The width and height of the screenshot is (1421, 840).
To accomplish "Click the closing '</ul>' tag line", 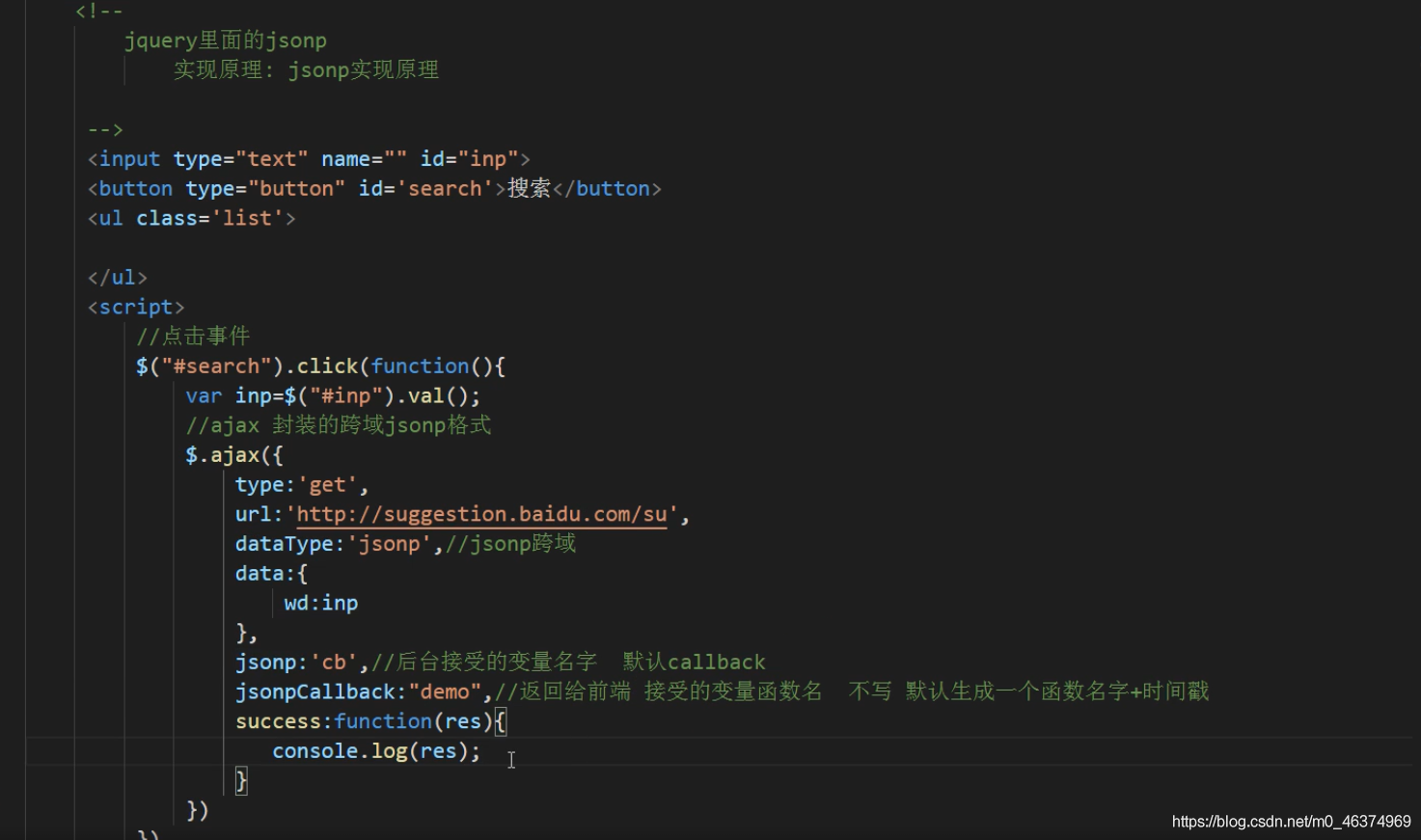I will [x=117, y=278].
